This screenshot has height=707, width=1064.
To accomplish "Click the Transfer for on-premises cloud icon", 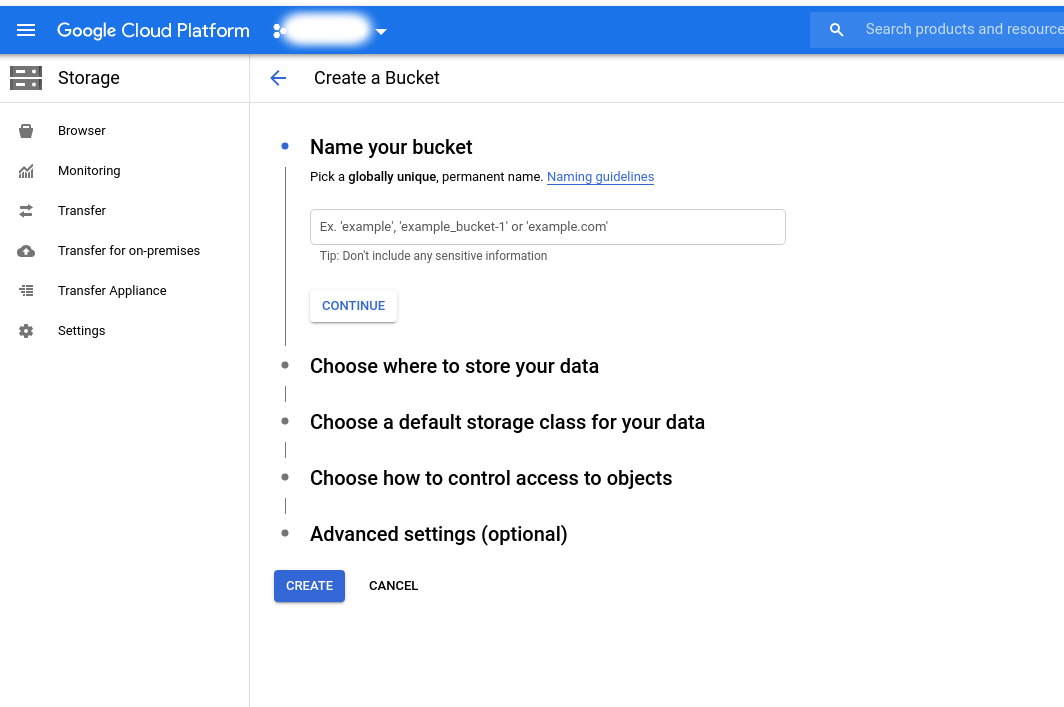I will point(26,250).
